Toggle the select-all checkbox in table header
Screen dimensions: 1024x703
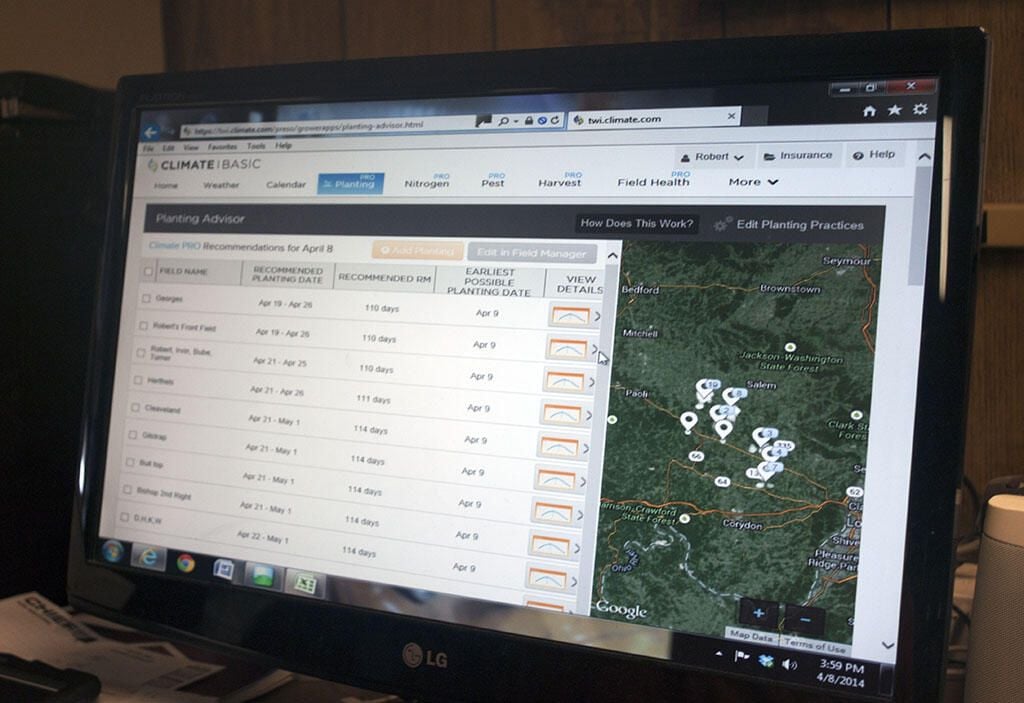[148, 270]
